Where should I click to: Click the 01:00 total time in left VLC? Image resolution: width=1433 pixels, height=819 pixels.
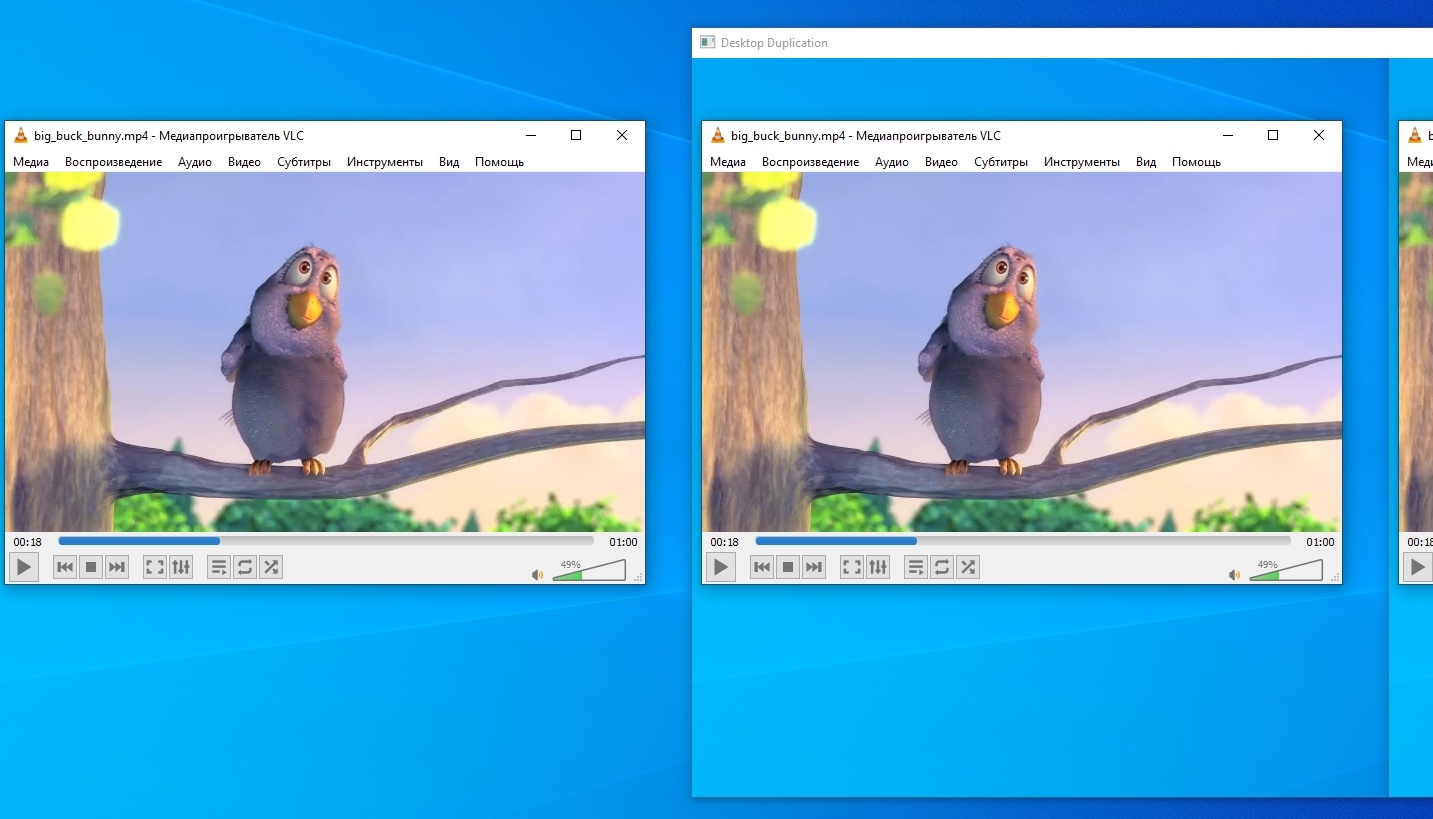[x=623, y=542]
